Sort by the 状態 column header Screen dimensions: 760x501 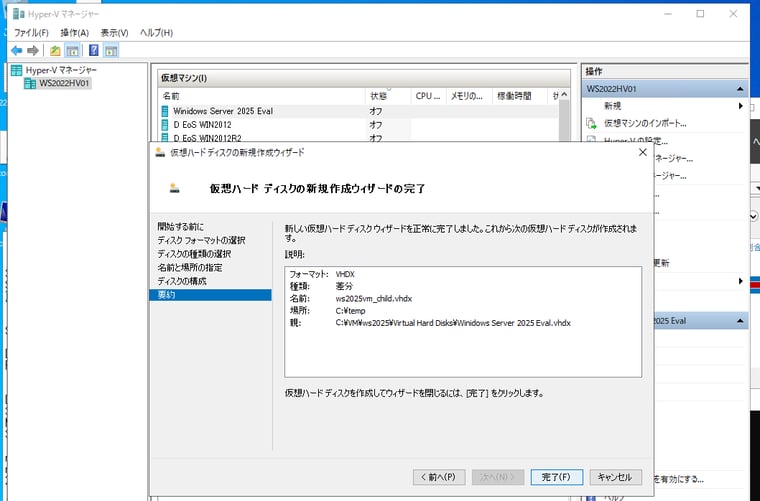pyautogui.click(x=388, y=96)
